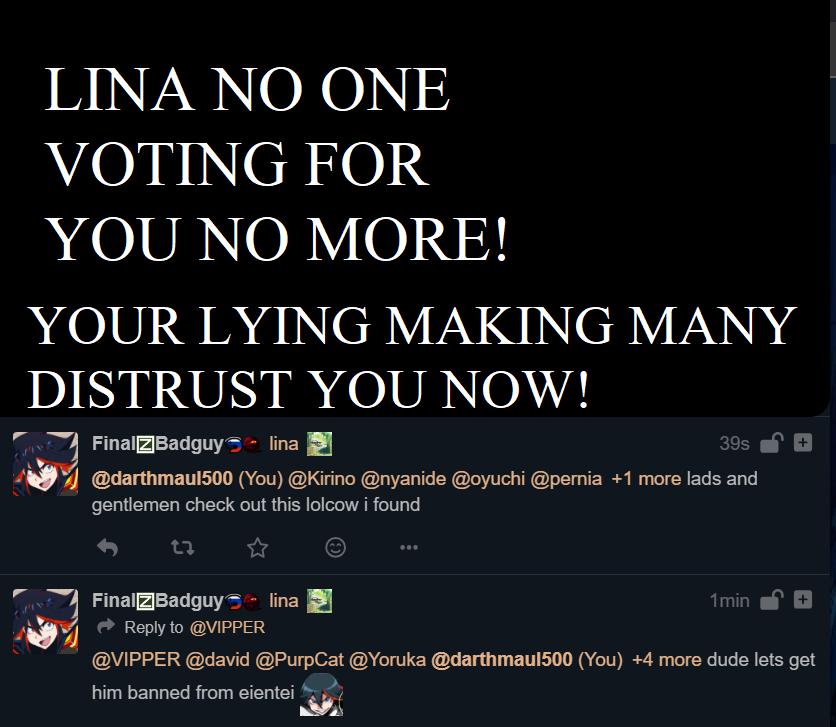
Task: Open @Kirino mention link
Action: 321,479
